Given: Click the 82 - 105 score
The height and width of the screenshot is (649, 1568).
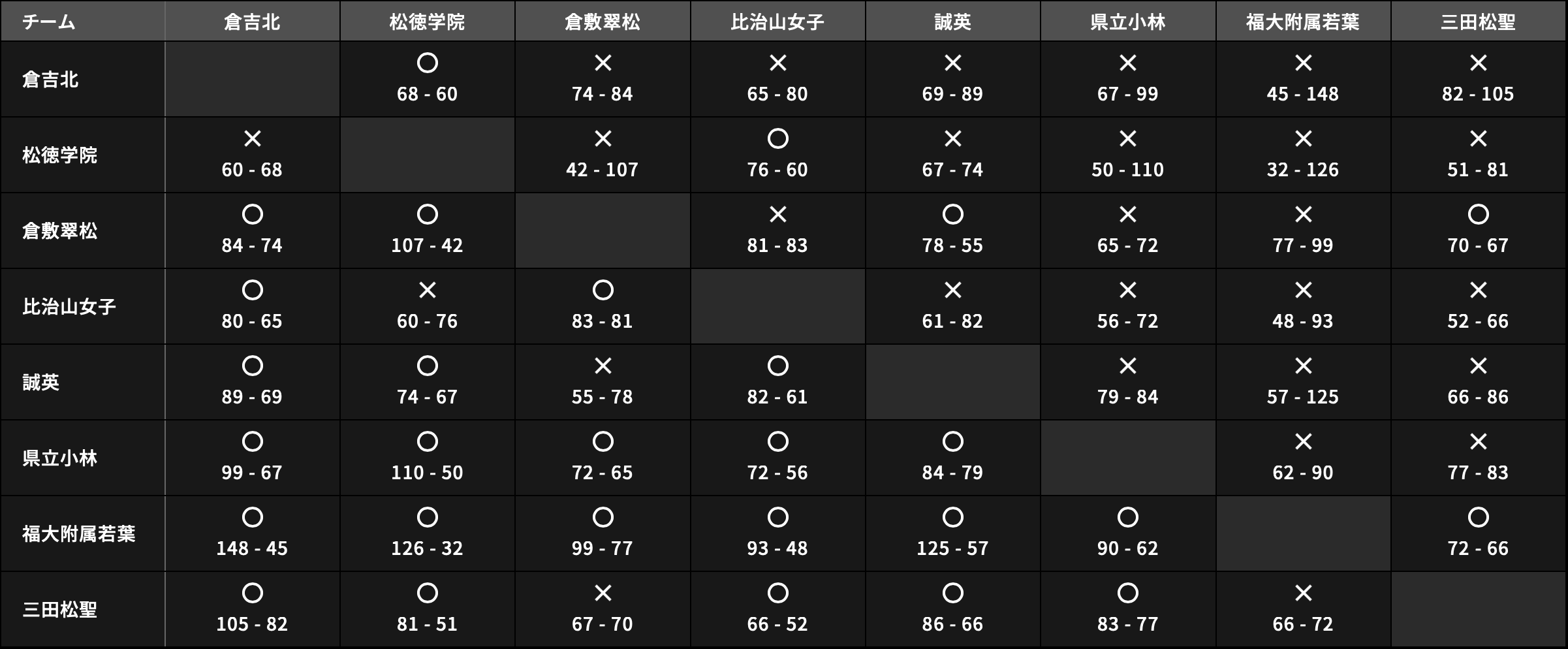Looking at the screenshot, I should (1478, 94).
